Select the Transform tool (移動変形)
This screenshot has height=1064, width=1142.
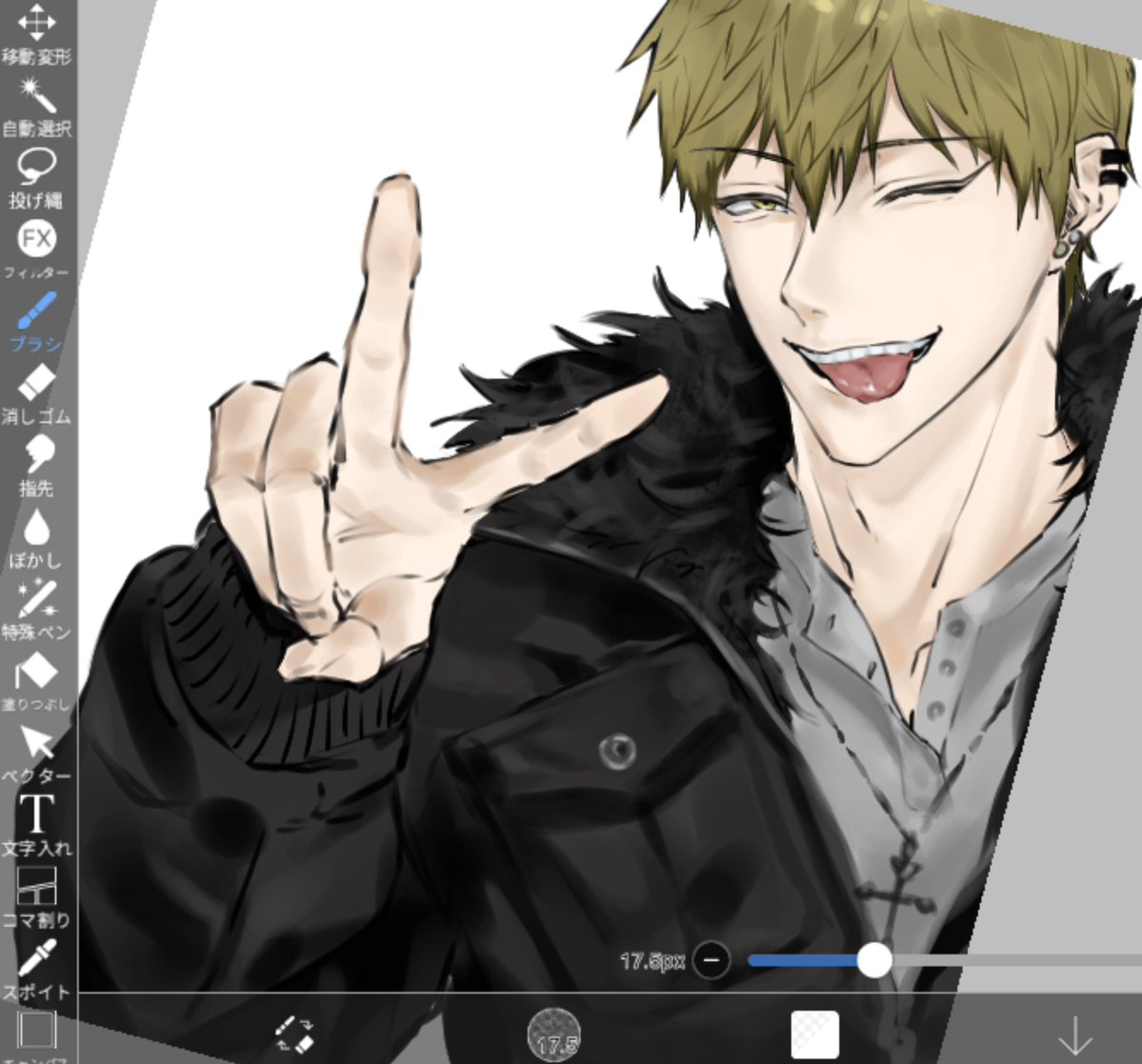tap(36, 34)
